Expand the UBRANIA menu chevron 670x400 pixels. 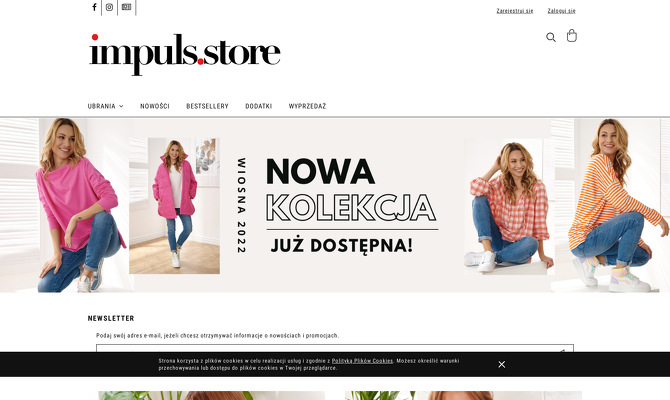coord(121,106)
